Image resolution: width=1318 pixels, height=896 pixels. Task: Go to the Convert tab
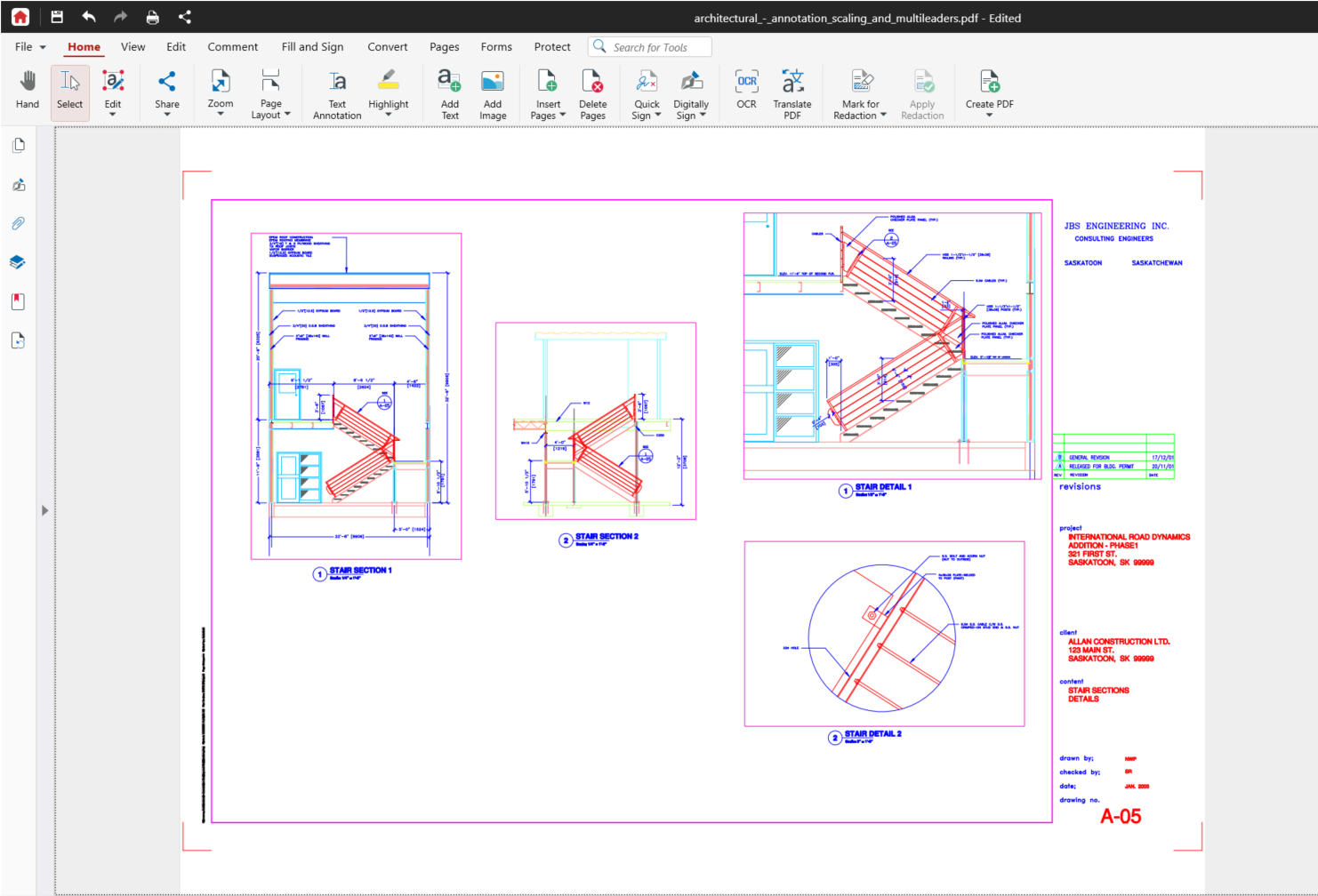tap(388, 47)
